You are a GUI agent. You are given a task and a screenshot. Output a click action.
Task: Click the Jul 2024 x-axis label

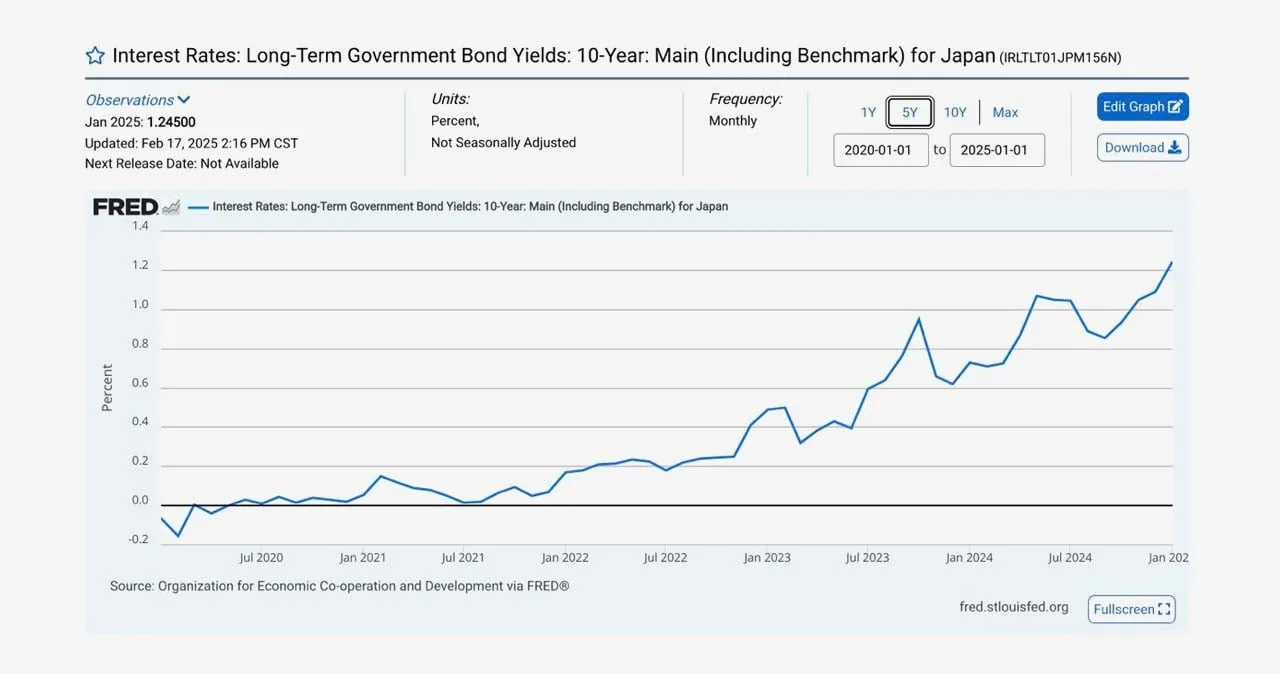click(1069, 558)
